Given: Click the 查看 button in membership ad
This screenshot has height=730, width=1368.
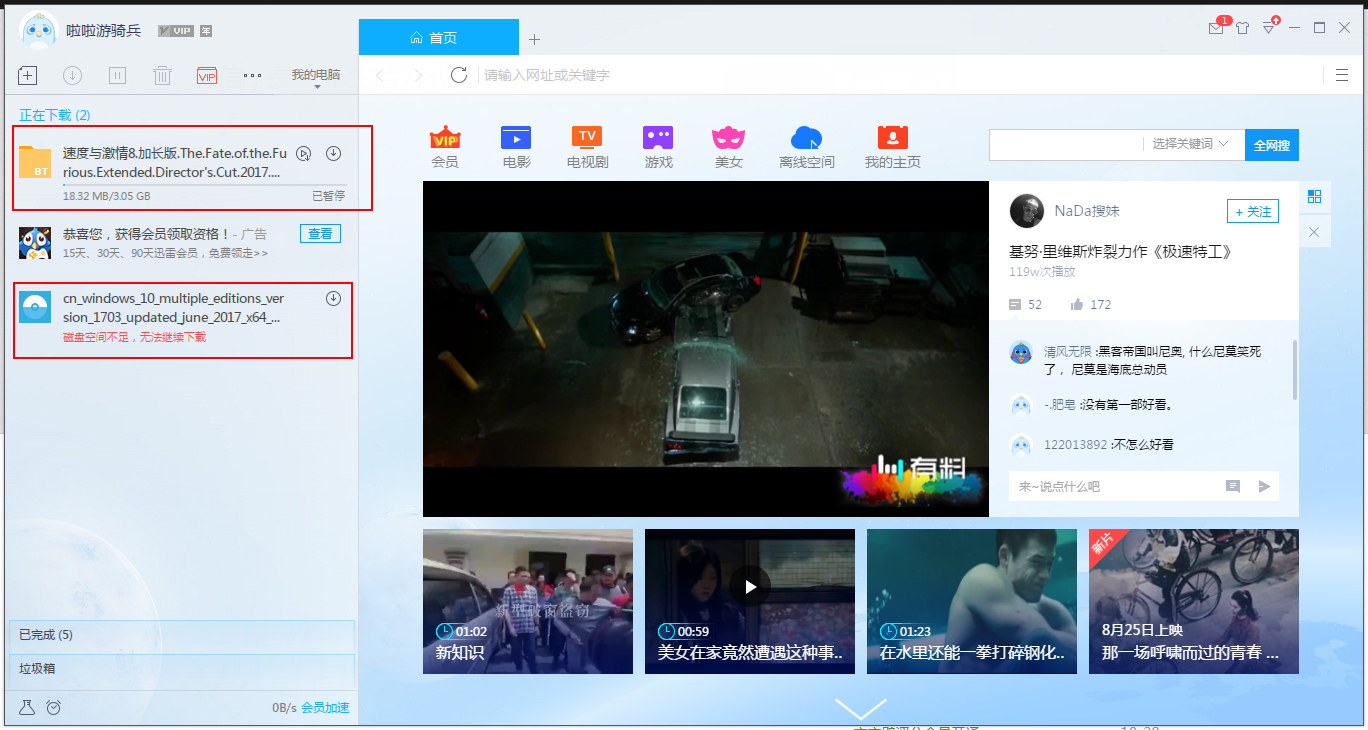Looking at the screenshot, I should click(x=320, y=234).
